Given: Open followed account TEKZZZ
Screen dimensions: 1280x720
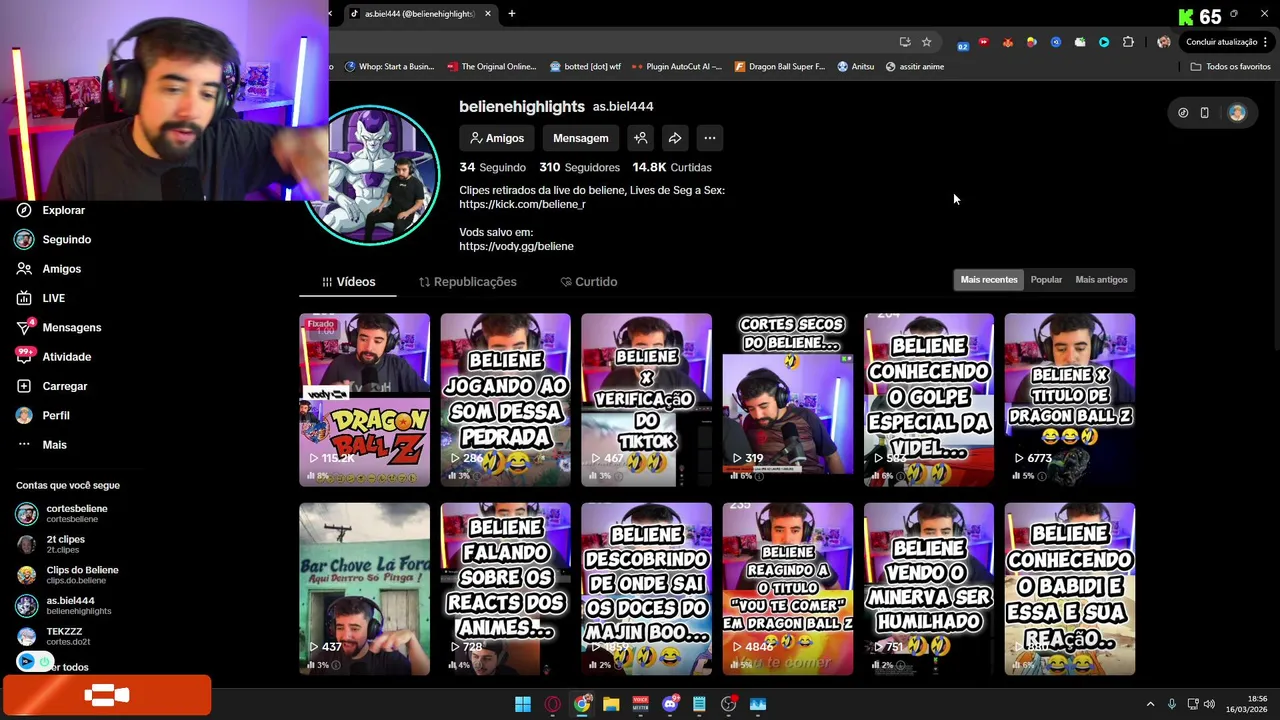Looking at the screenshot, I should [54, 636].
